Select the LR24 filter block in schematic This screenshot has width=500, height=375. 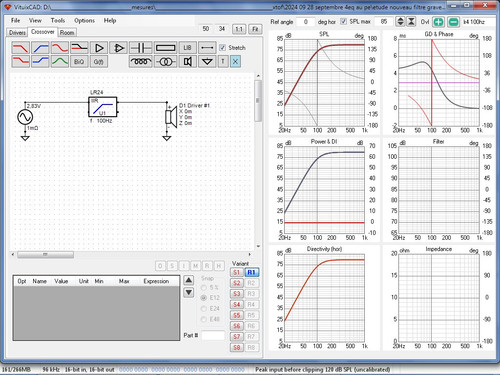tap(103, 107)
